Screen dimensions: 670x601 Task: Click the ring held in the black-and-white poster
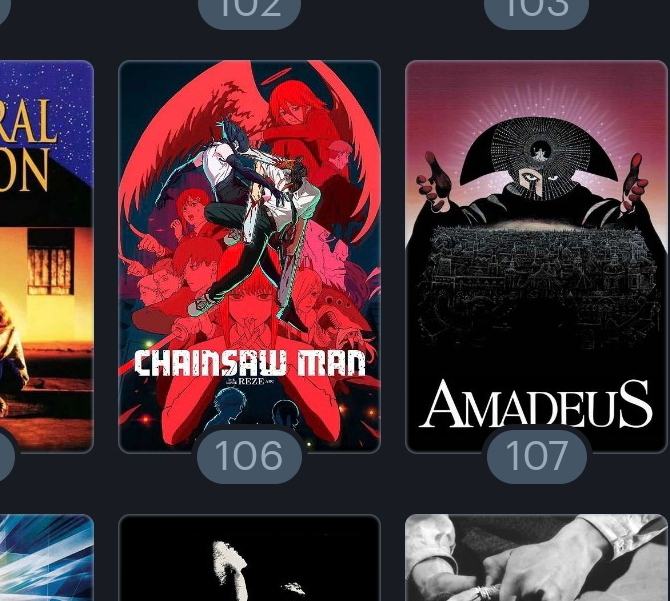tap(486, 593)
